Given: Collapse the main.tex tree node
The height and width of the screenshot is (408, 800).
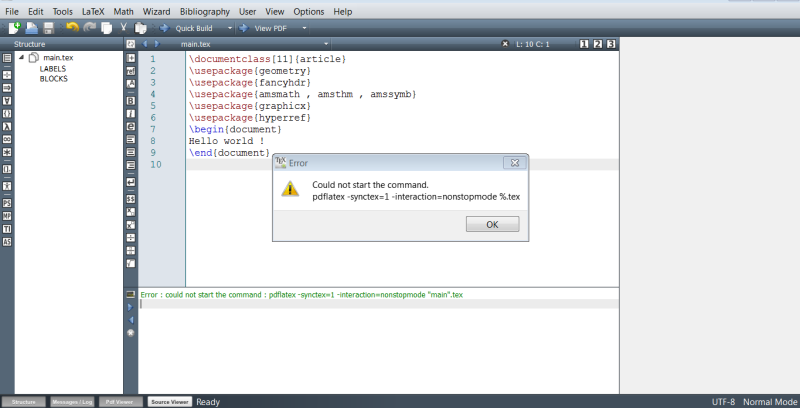Looking at the screenshot, I should pos(21,58).
